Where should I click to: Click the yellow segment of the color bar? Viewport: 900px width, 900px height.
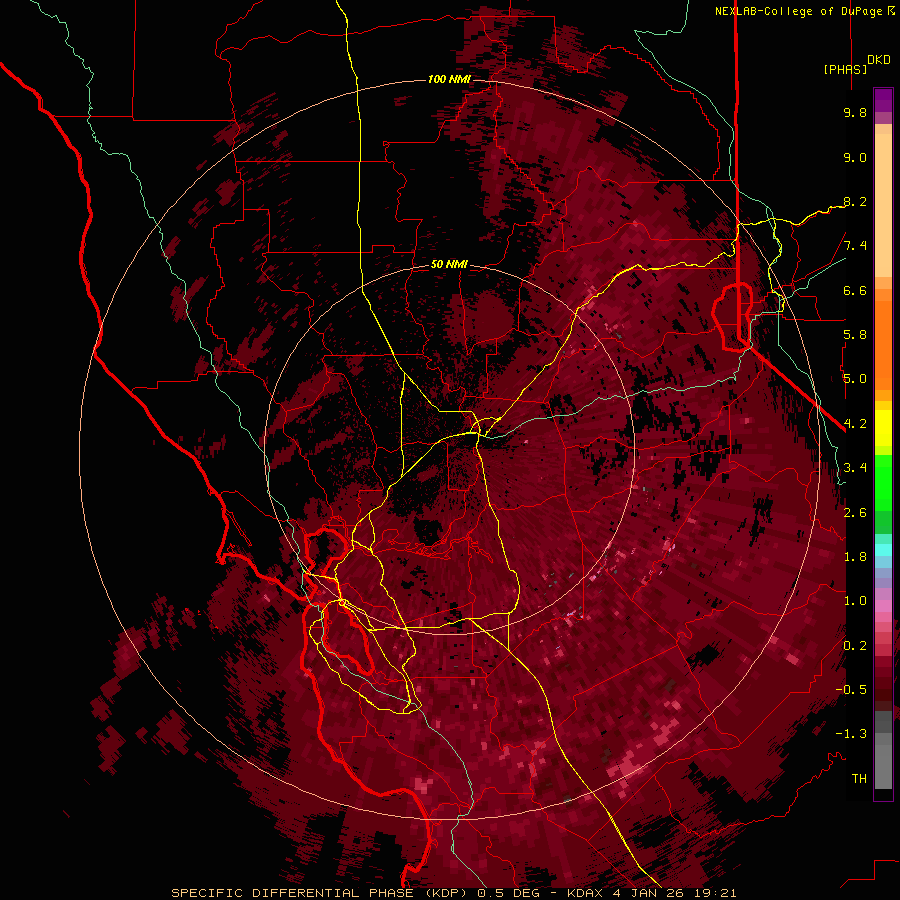[x=883, y=428]
